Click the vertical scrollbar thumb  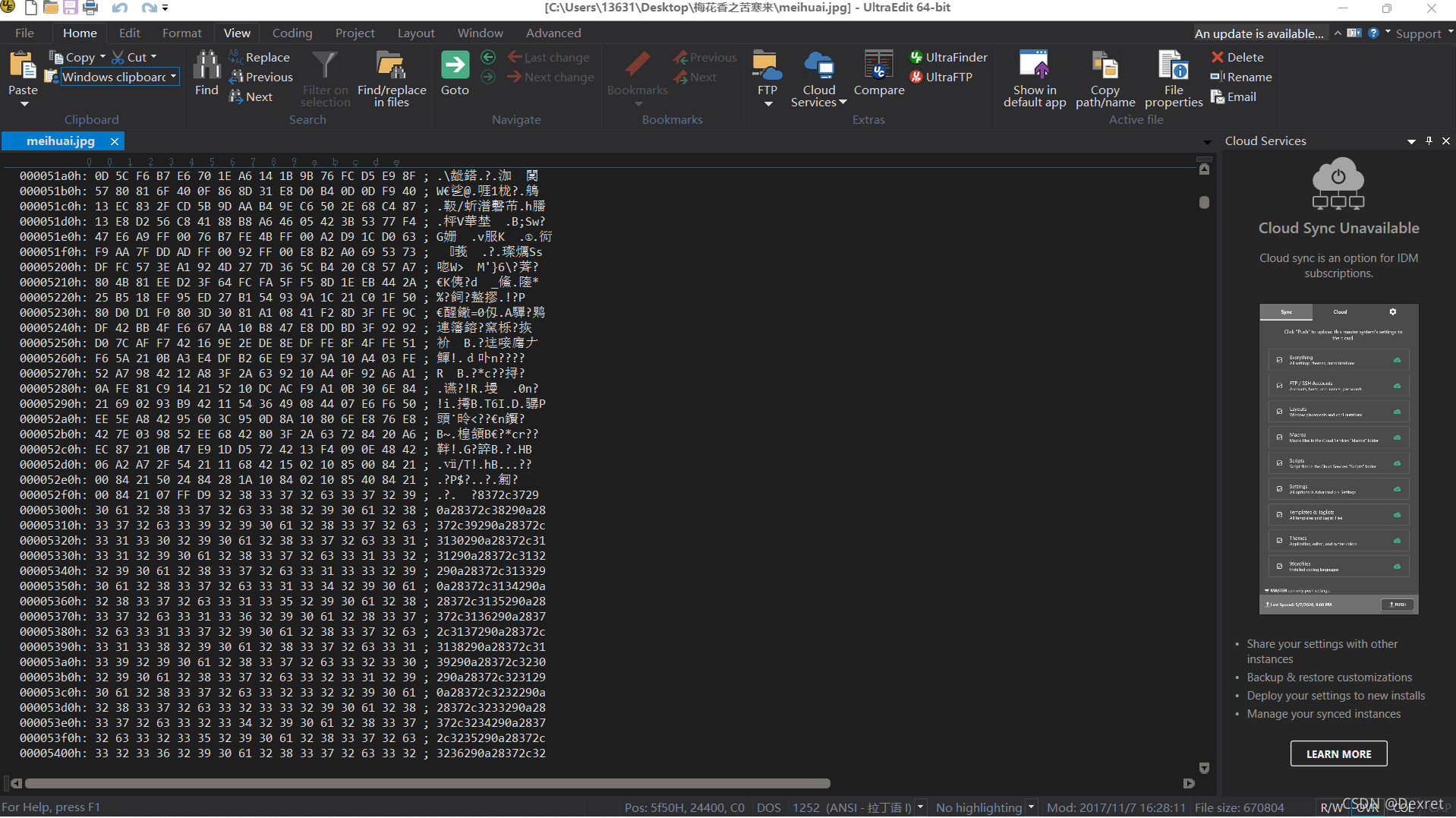click(x=1204, y=202)
